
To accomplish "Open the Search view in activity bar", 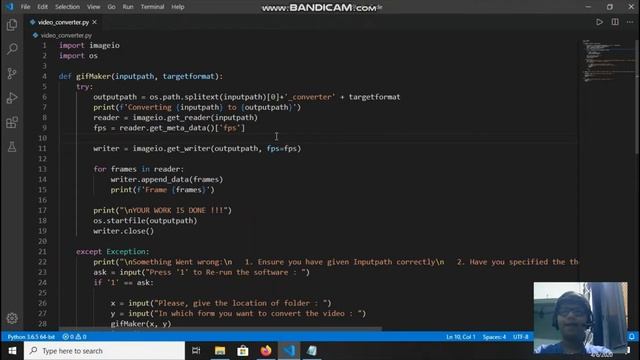I will click(x=12, y=49).
